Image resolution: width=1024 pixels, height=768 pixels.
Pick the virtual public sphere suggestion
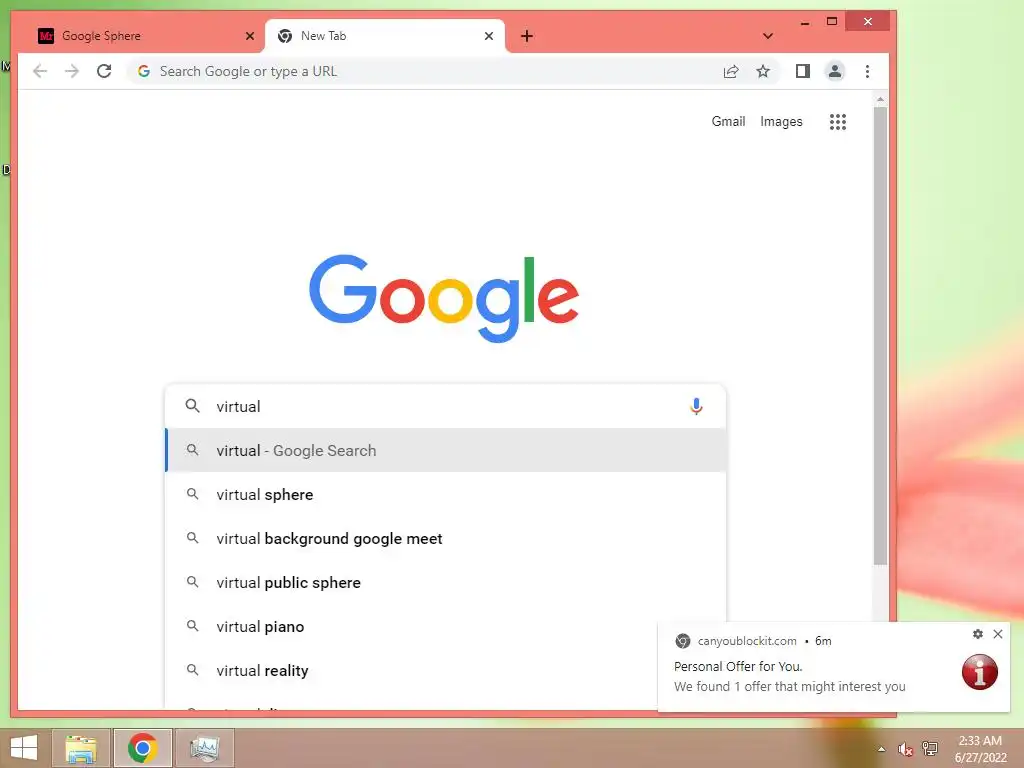pyautogui.click(x=445, y=583)
